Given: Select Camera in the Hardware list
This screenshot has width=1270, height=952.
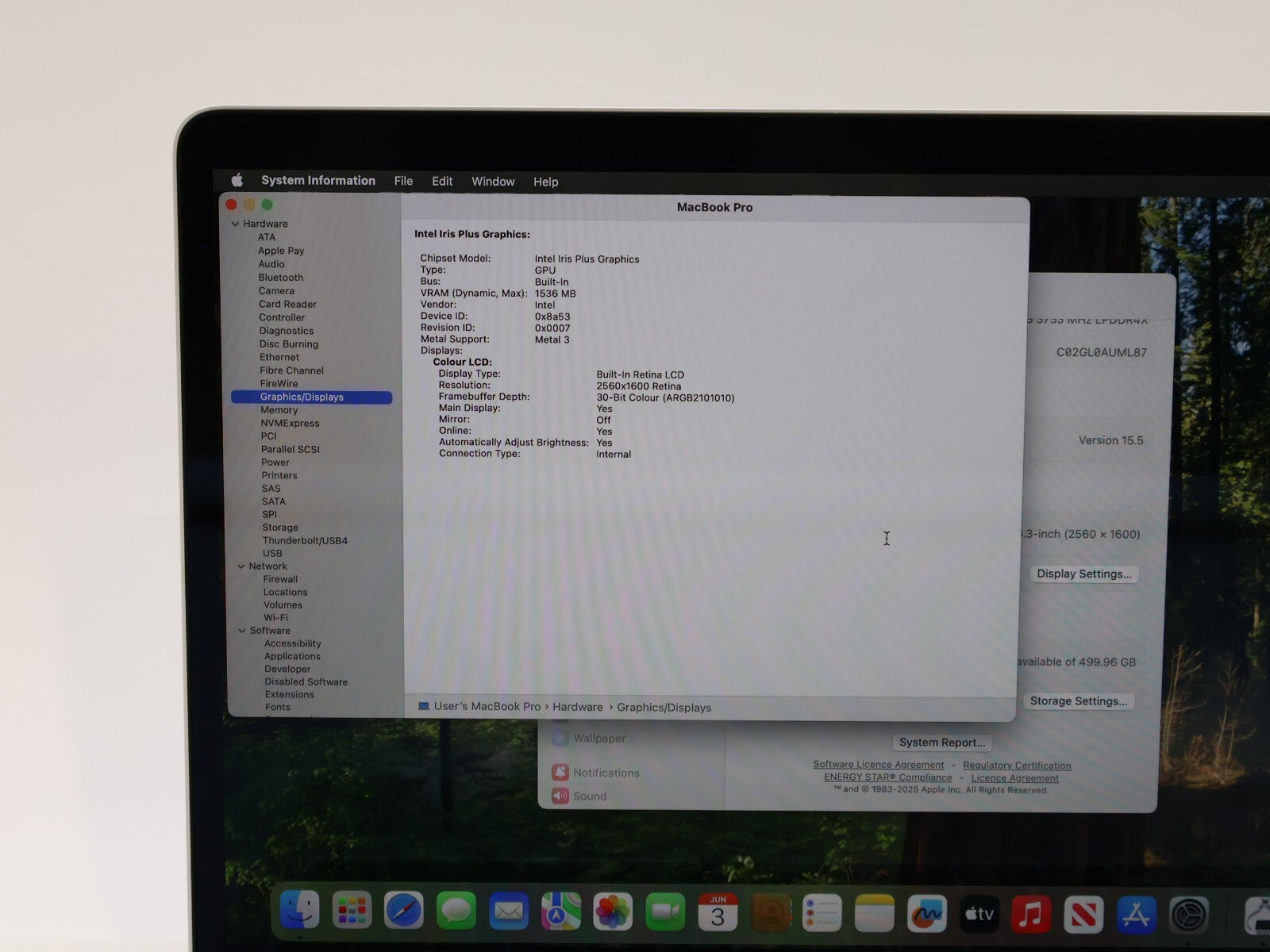Looking at the screenshot, I should point(276,291).
